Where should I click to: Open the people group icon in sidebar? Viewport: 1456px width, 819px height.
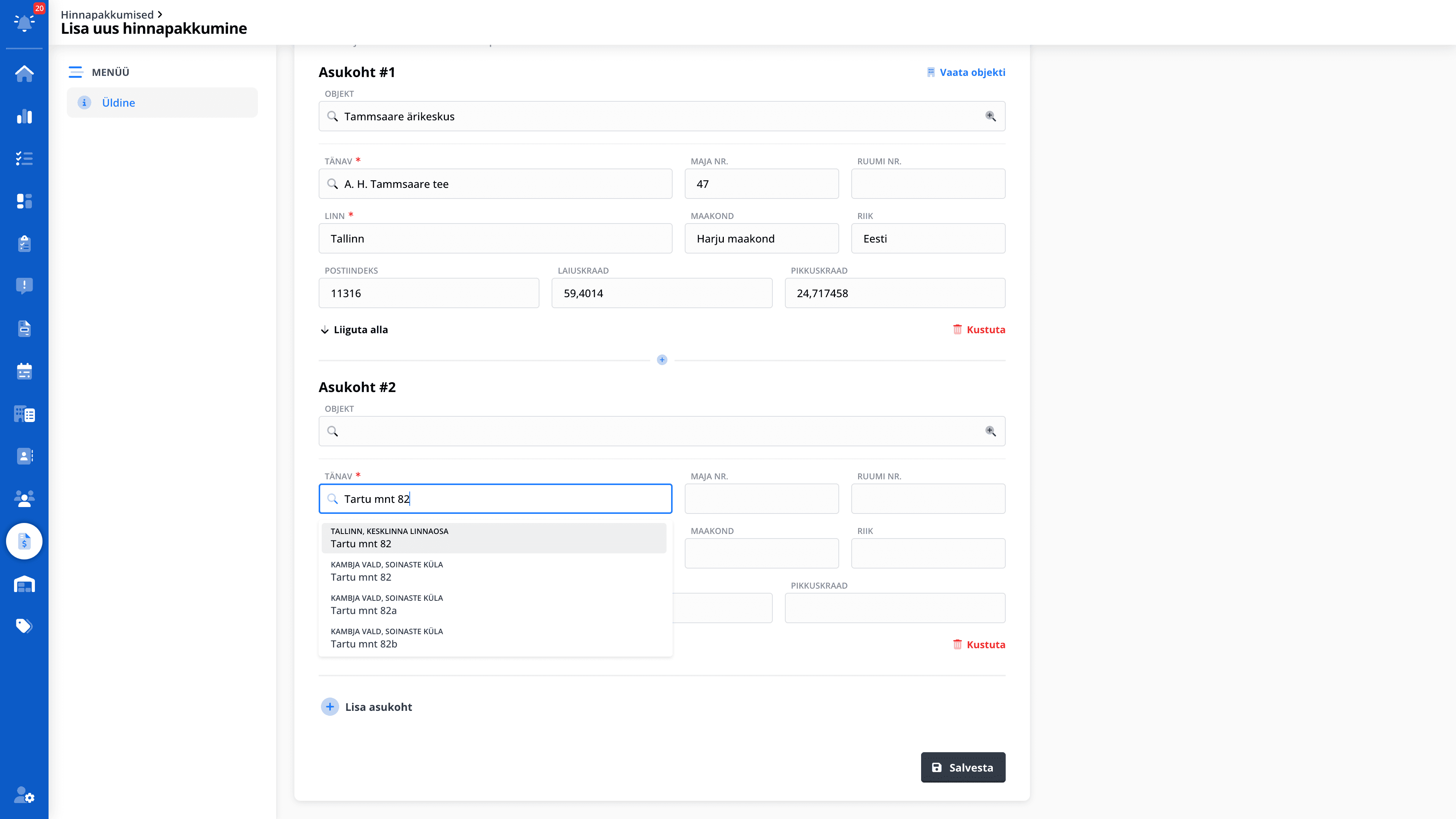click(x=24, y=498)
